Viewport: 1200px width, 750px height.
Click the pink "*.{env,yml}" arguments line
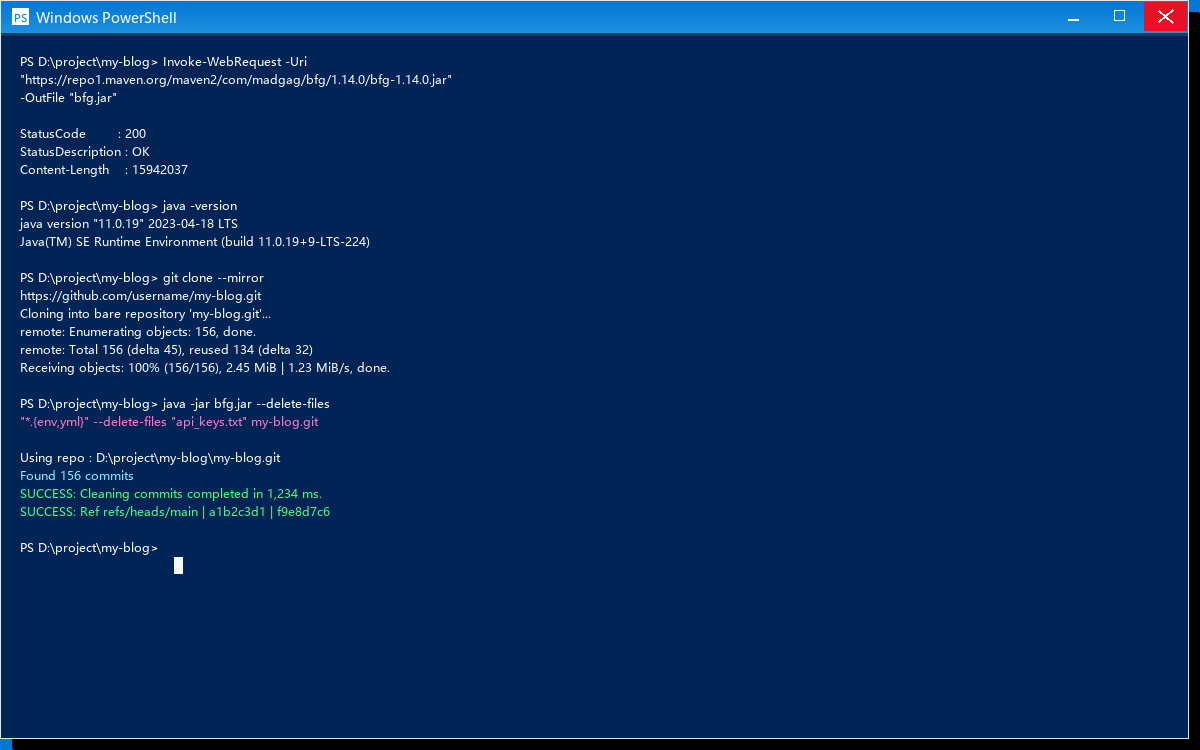pos(169,422)
